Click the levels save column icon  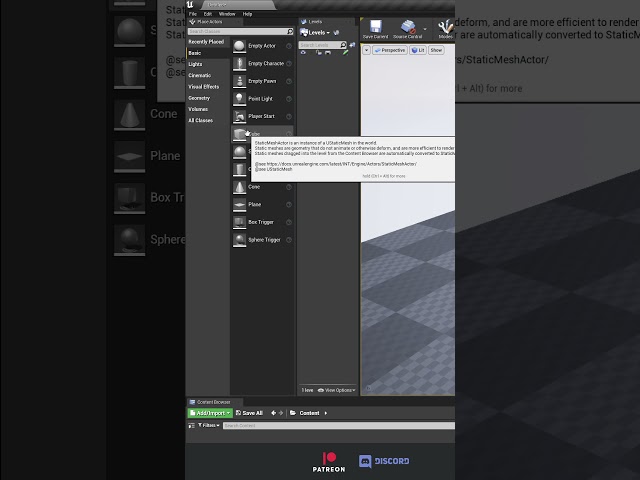tap(328, 53)
